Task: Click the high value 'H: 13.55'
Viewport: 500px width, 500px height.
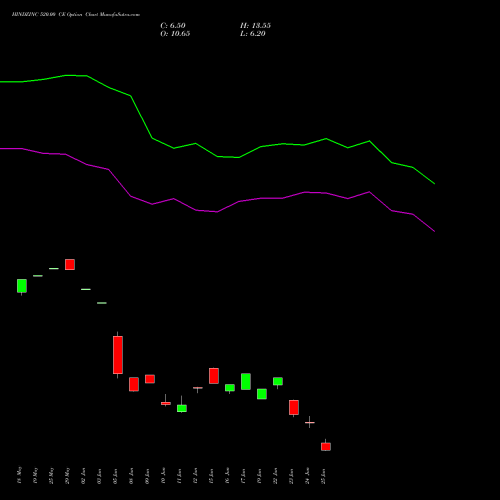Action: pyautogui.click(x=255, y=26)
